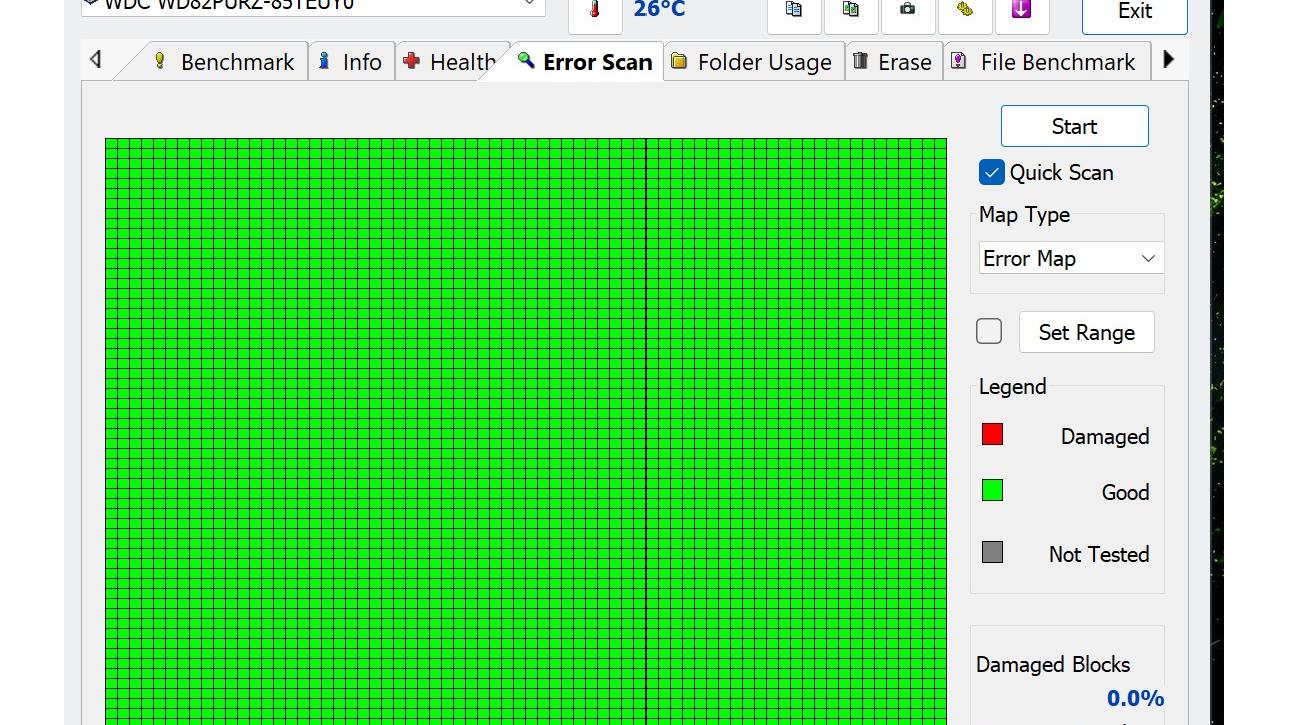The image size is (1289, 725).
Task: Click the purple download arrow icon
Action: [x=1021, y=10]
